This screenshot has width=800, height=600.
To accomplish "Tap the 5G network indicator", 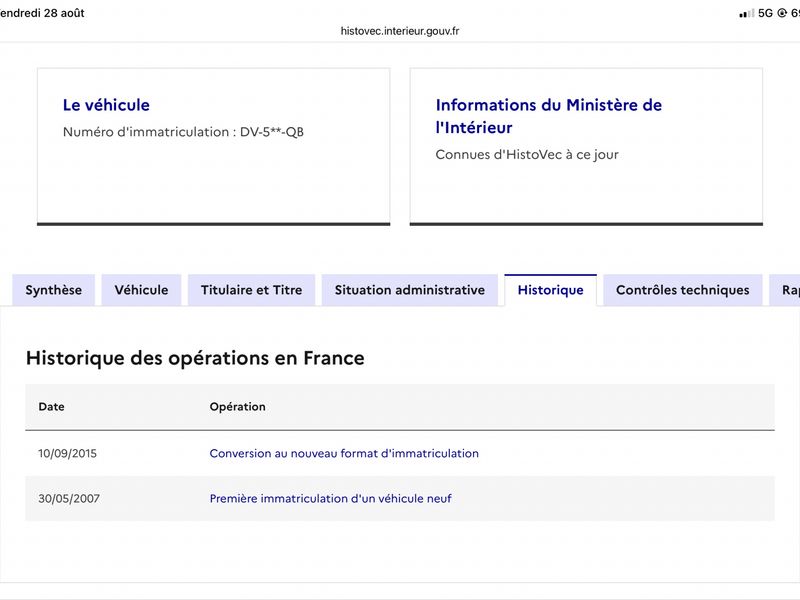I will click(x=765, y=13).
